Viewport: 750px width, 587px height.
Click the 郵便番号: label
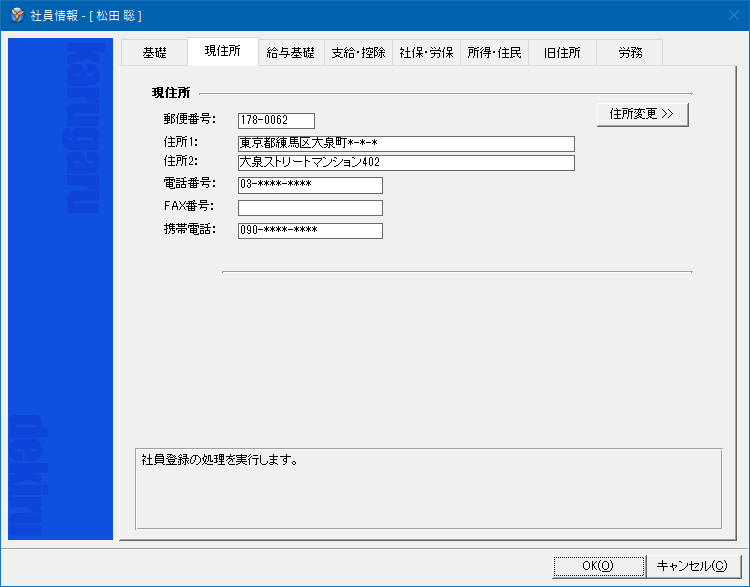click(189, 119)
